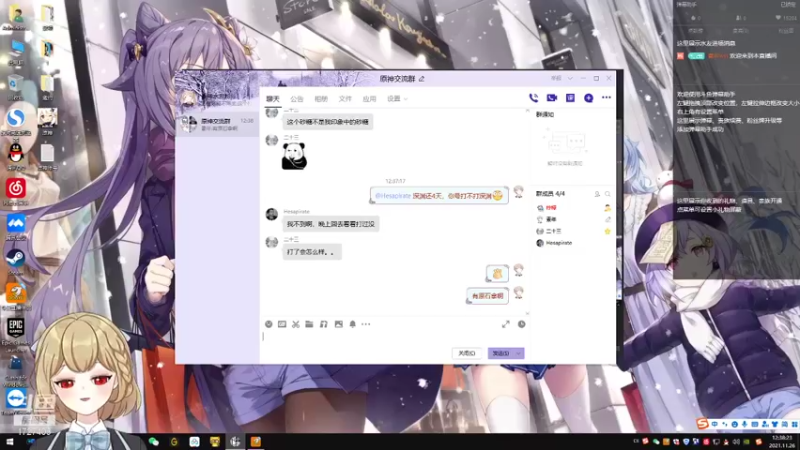Open the dropdown chevron in the window title bar
800x450 pixels.
click(x=570, y=79)
